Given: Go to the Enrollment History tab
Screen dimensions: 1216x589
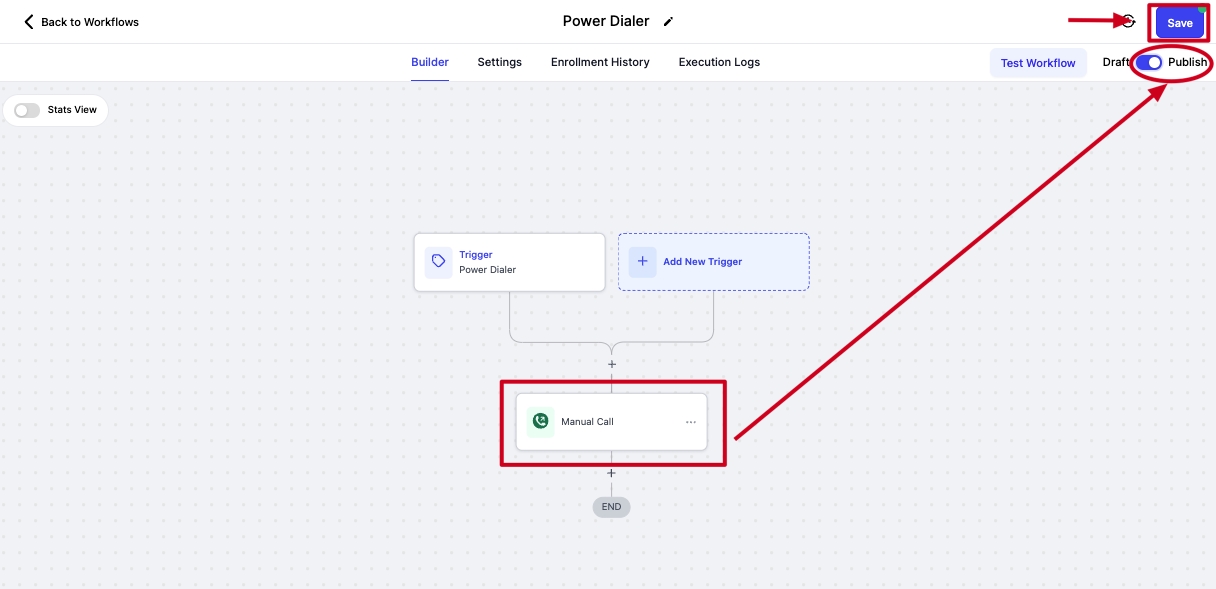Looking at the screenshot, I should pos(600,62).
